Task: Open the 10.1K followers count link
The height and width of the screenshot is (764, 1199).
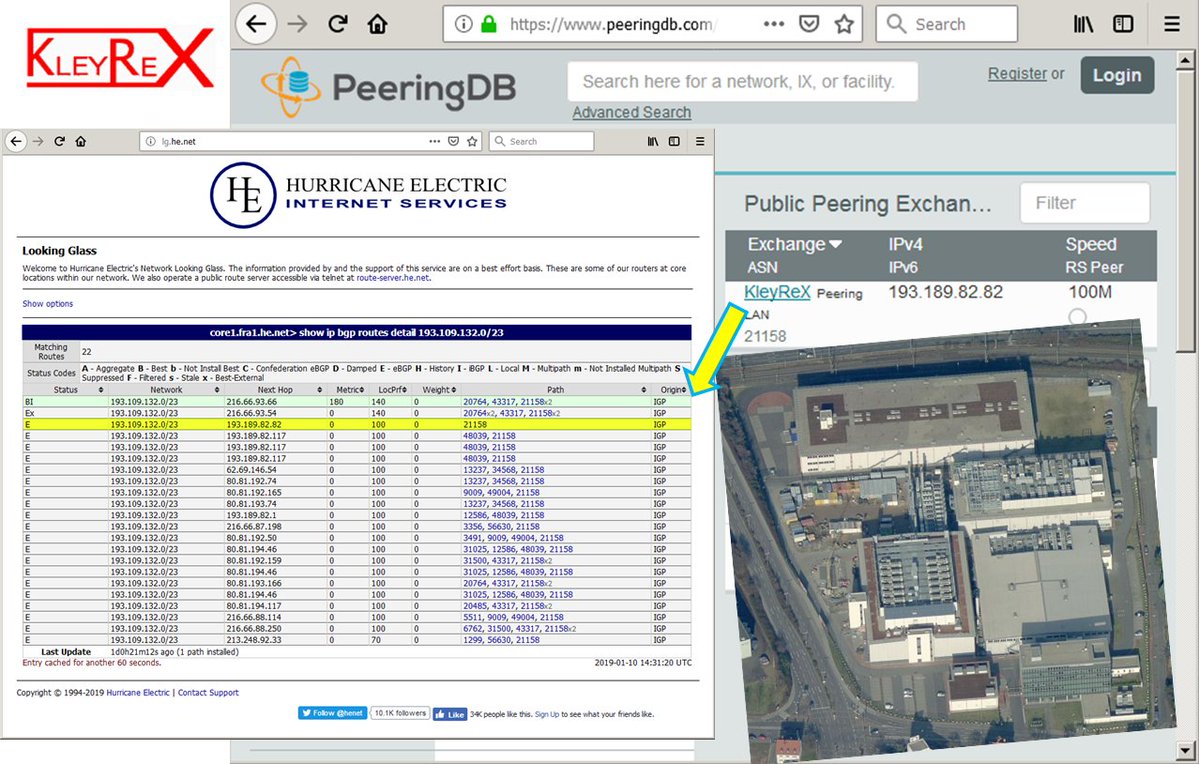Action: tap(400, 713)
